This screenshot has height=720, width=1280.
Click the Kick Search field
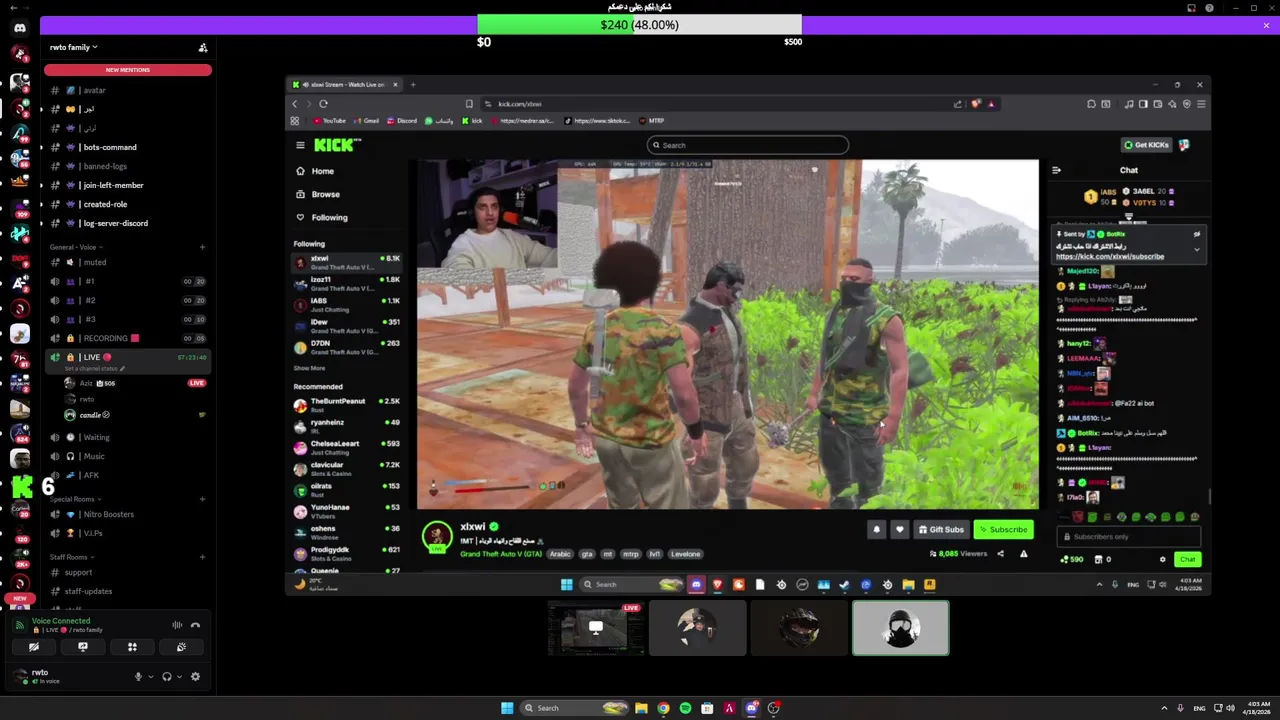(x=748, y=145)
